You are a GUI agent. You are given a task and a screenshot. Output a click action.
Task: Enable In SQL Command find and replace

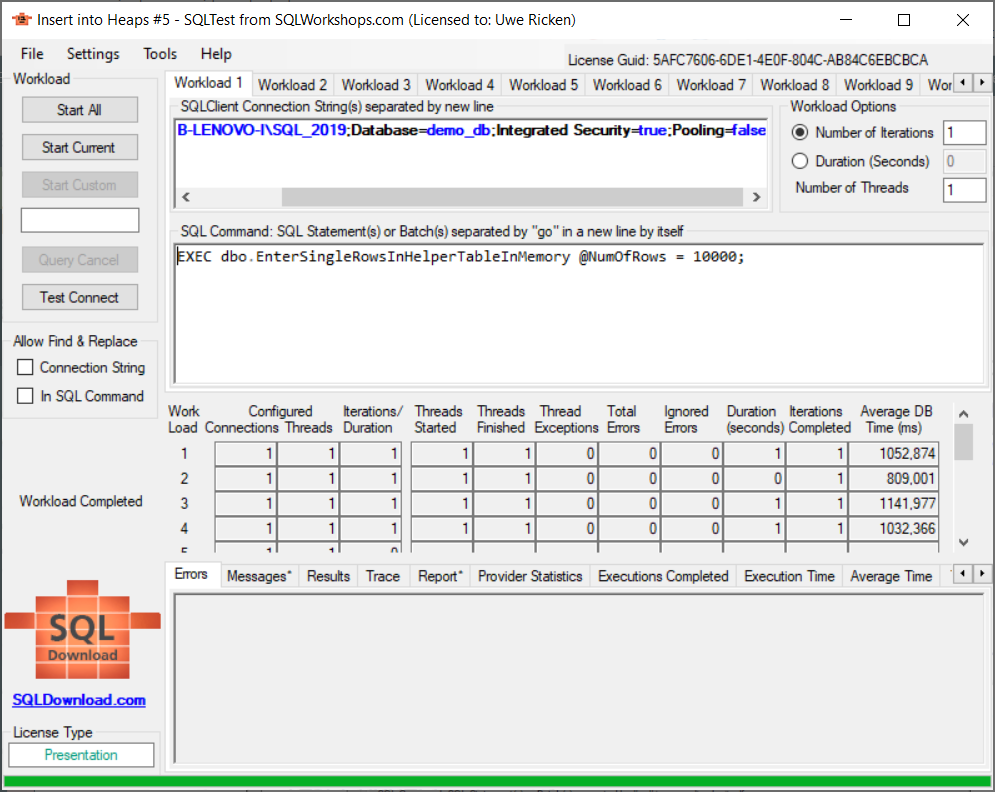[x=25, y=396]
